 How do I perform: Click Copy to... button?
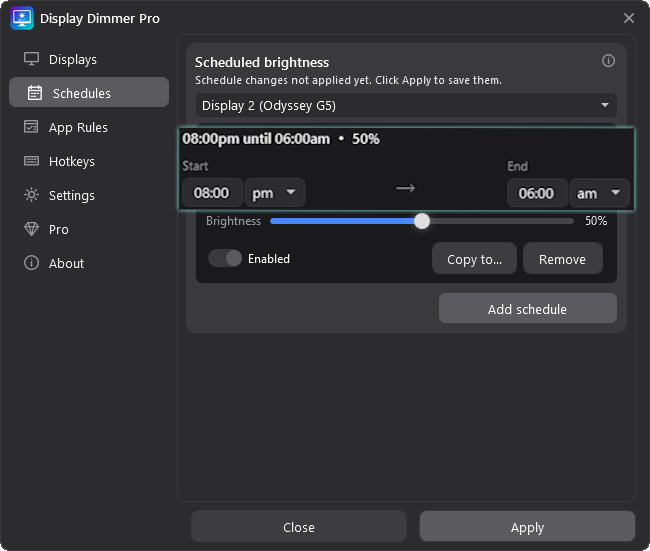(474, 259)
